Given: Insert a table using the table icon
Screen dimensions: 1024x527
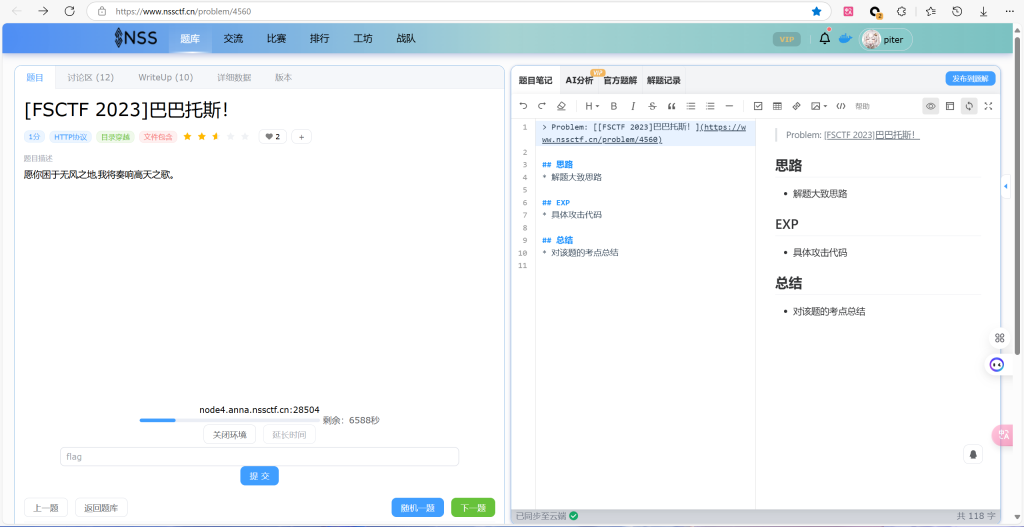Looking at the screenshot, I should pos(777,106).
